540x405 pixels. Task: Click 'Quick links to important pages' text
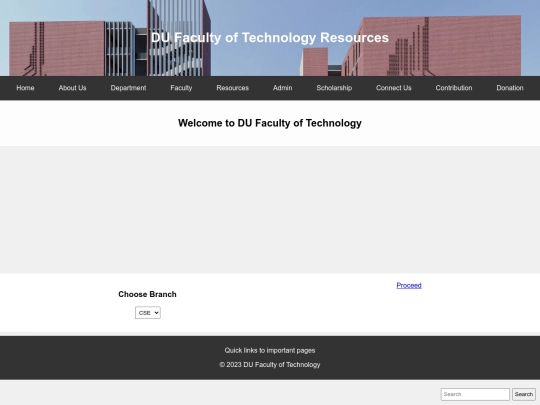coord(270,350)
